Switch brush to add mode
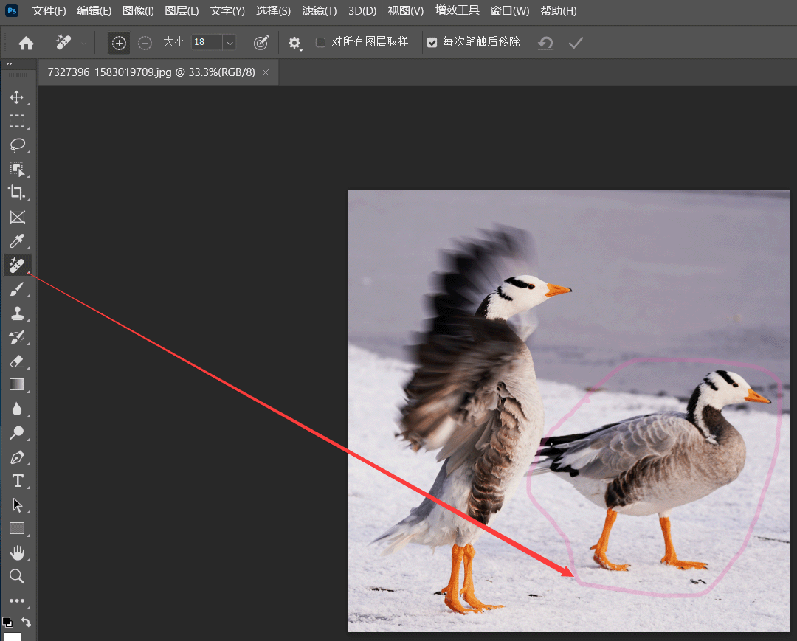 pyautogui.click(x=119, y=43)
